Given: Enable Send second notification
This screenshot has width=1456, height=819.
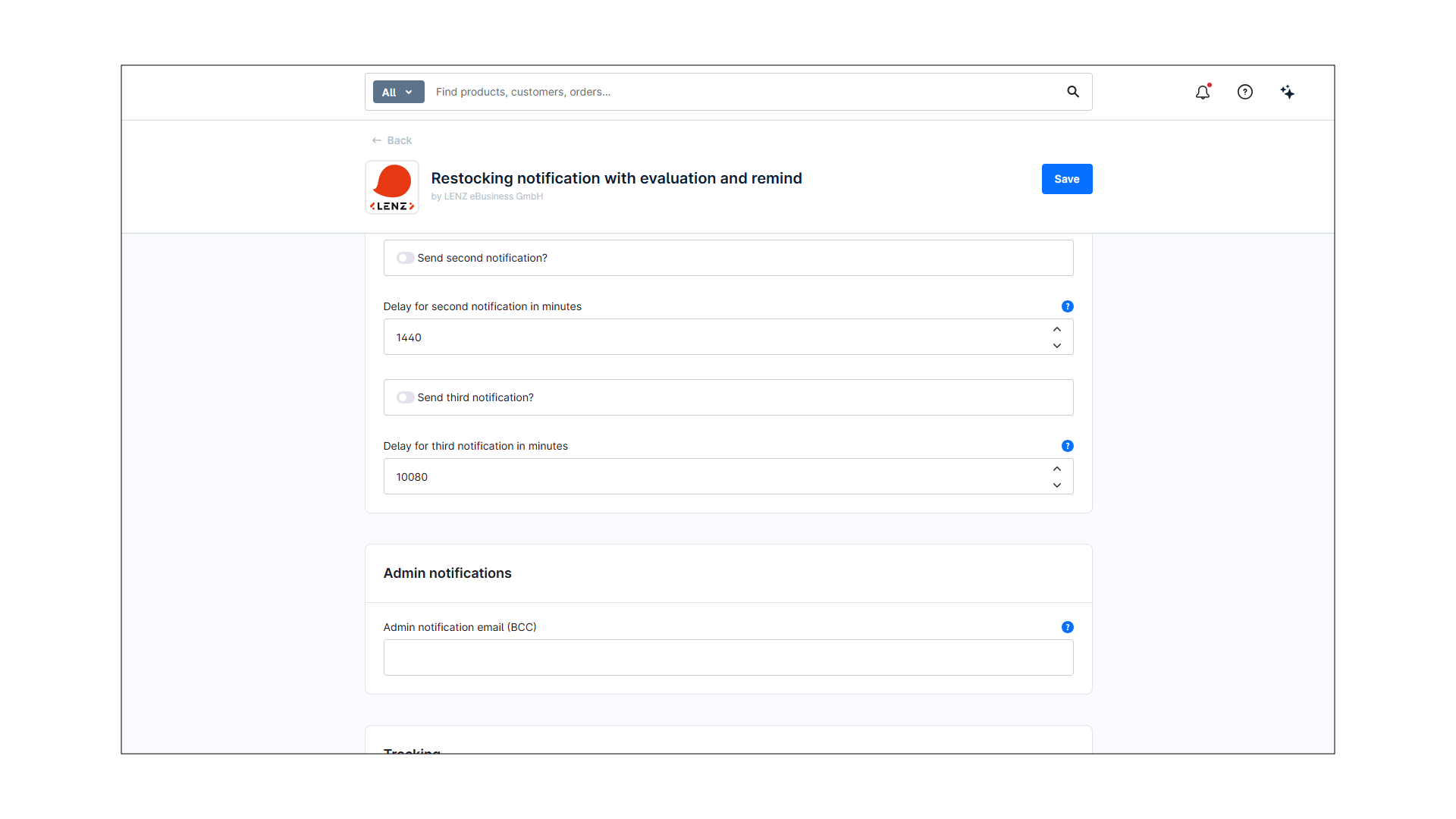Looking at the screenshot, I should (x=406, y=258).
